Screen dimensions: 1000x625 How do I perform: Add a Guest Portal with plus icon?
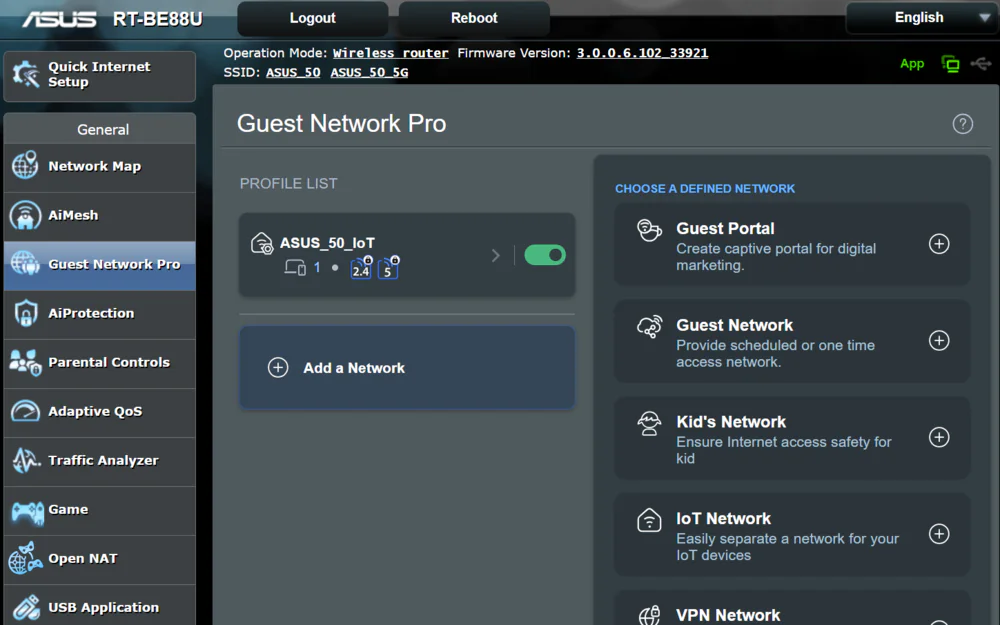pos(939,244)
